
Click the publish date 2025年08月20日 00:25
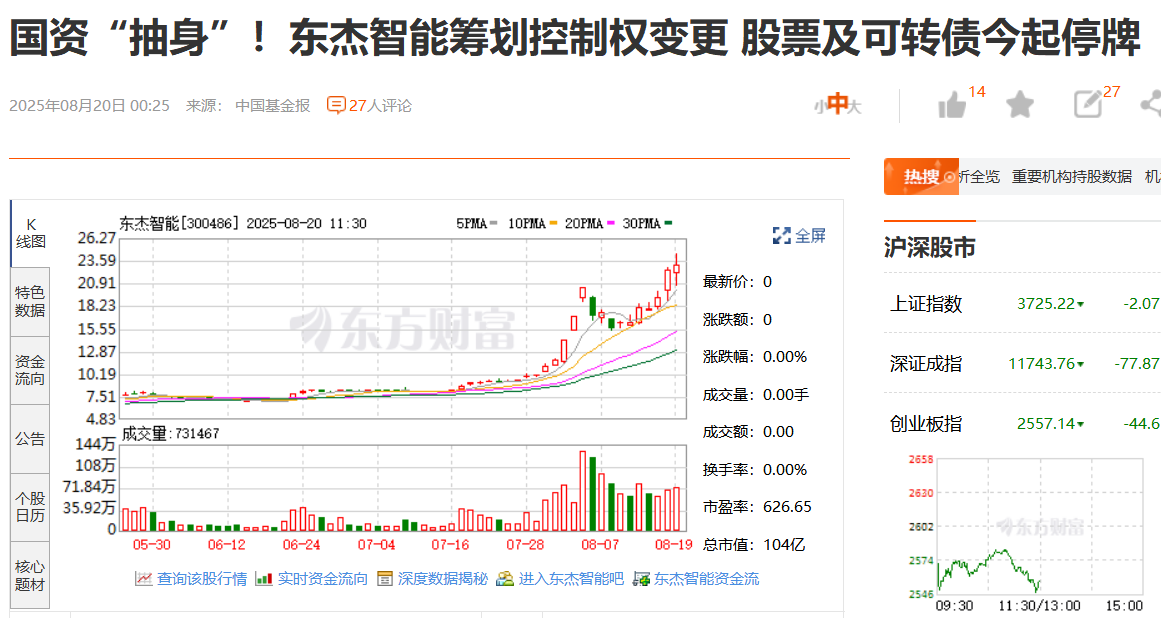point(89,106)
